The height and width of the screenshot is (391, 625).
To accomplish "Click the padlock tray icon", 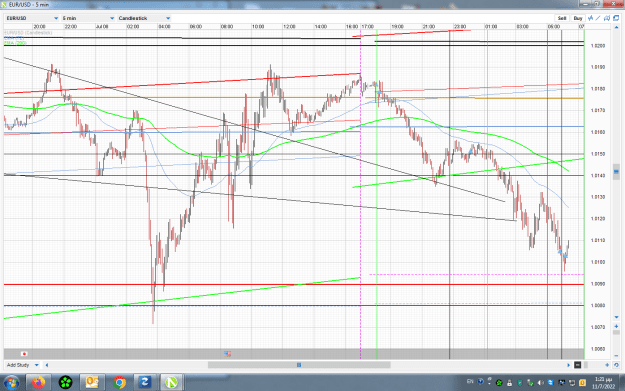I will [x=509, y=383].
